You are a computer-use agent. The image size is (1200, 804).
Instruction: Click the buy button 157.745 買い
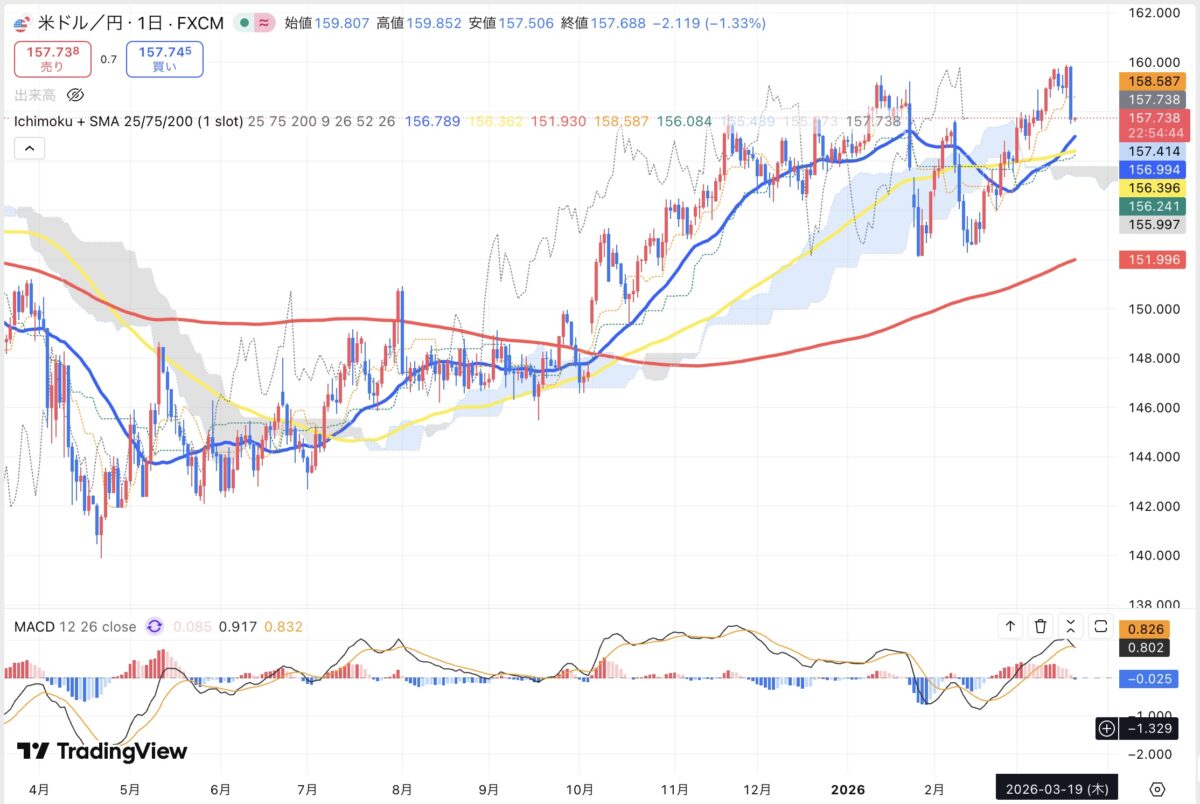165,59
